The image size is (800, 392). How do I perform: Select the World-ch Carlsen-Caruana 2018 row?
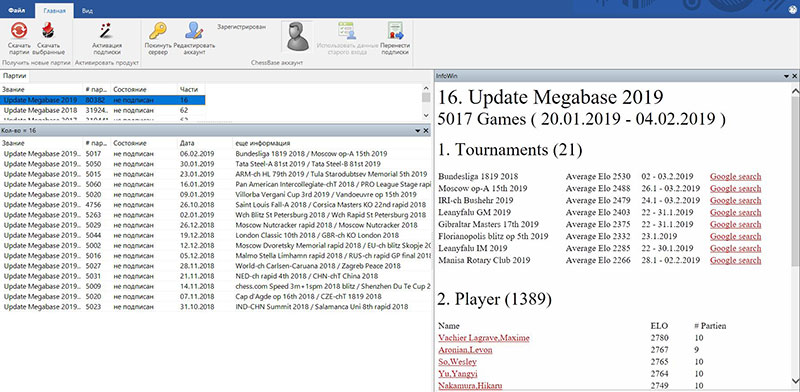(216, 266)
